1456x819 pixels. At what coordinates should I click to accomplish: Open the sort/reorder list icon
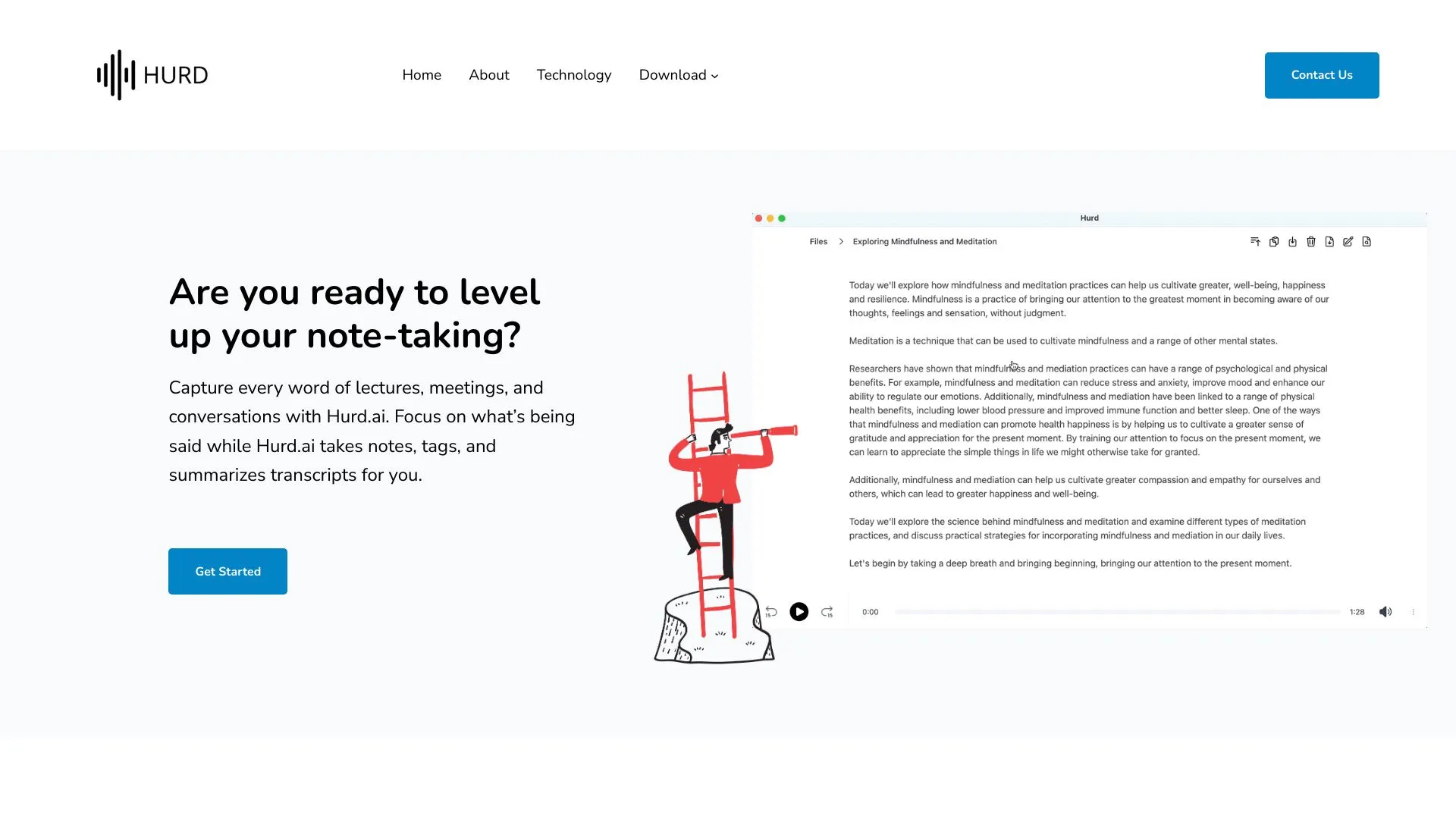click(1255, 242)
